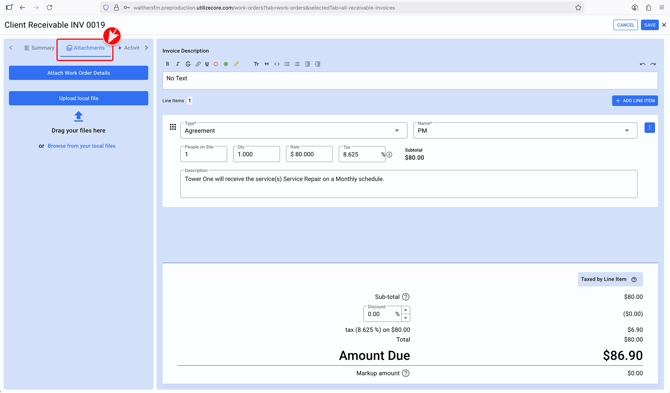Click the browser address bar URL

point(264,8)
